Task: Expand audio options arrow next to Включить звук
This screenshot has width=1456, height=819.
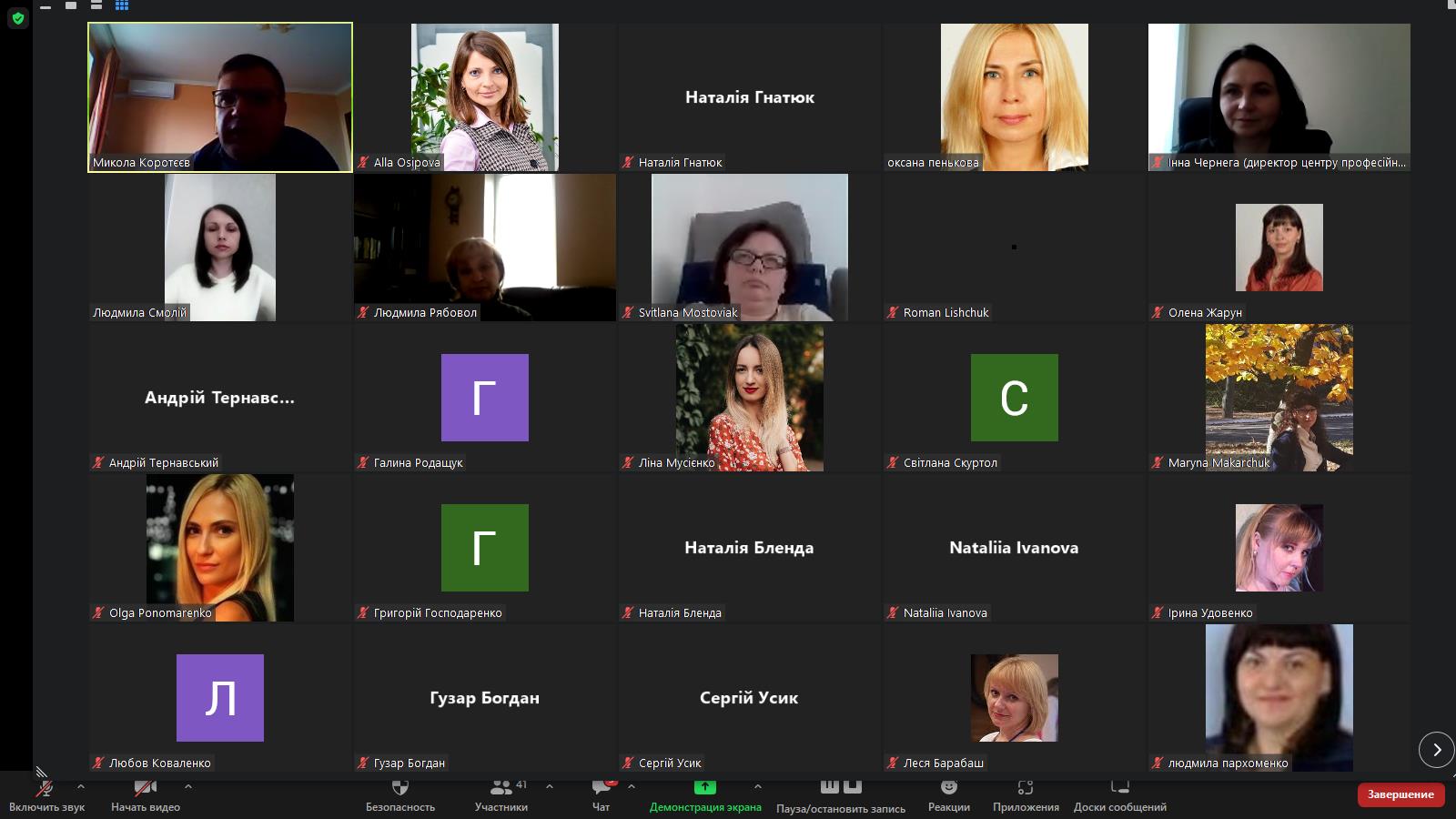Action: pos(81,786)
